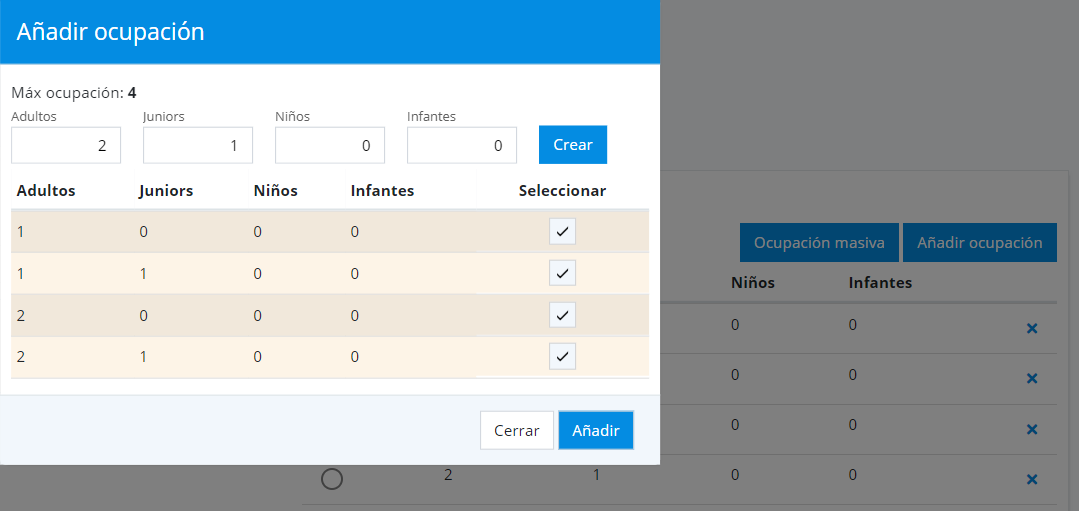Delete the second occupancy row via X icon
The width and height of the screenshot is (1079, 511).
1032,378
